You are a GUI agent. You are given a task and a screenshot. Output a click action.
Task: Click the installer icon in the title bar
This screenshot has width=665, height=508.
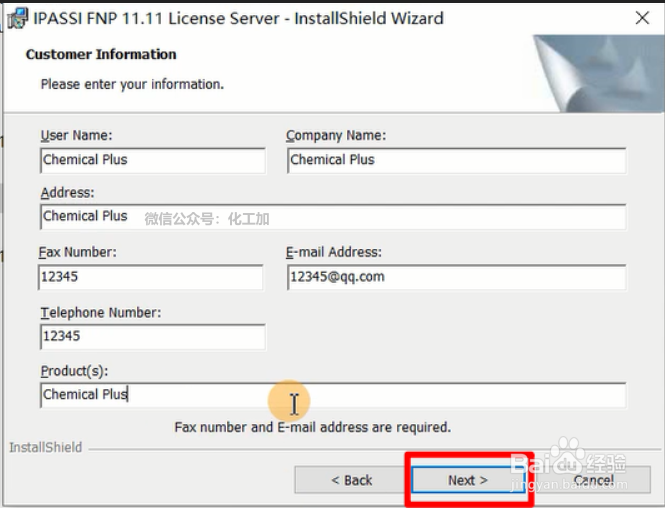[17, 18]
